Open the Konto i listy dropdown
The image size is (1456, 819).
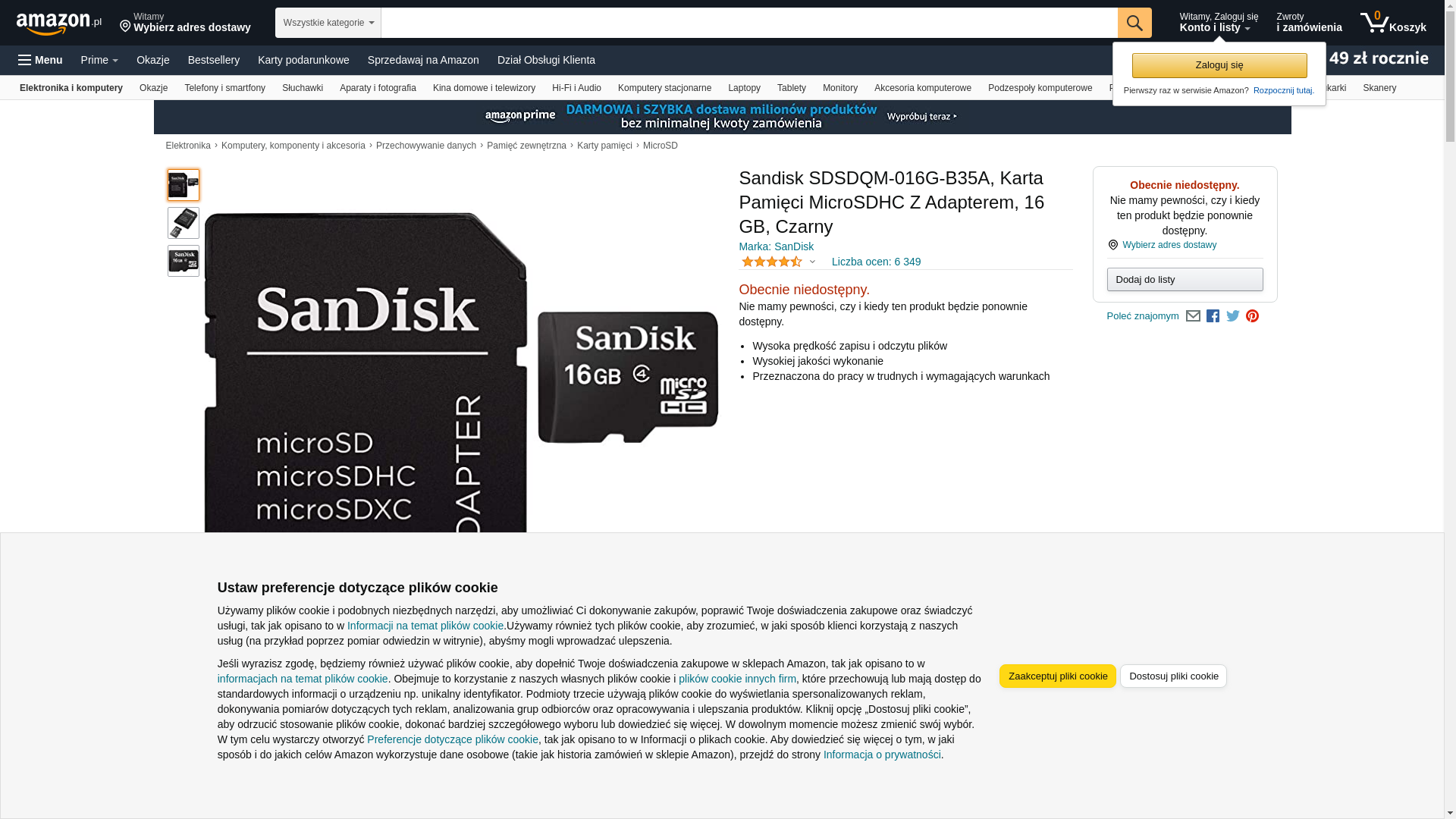click(1219, 23)
